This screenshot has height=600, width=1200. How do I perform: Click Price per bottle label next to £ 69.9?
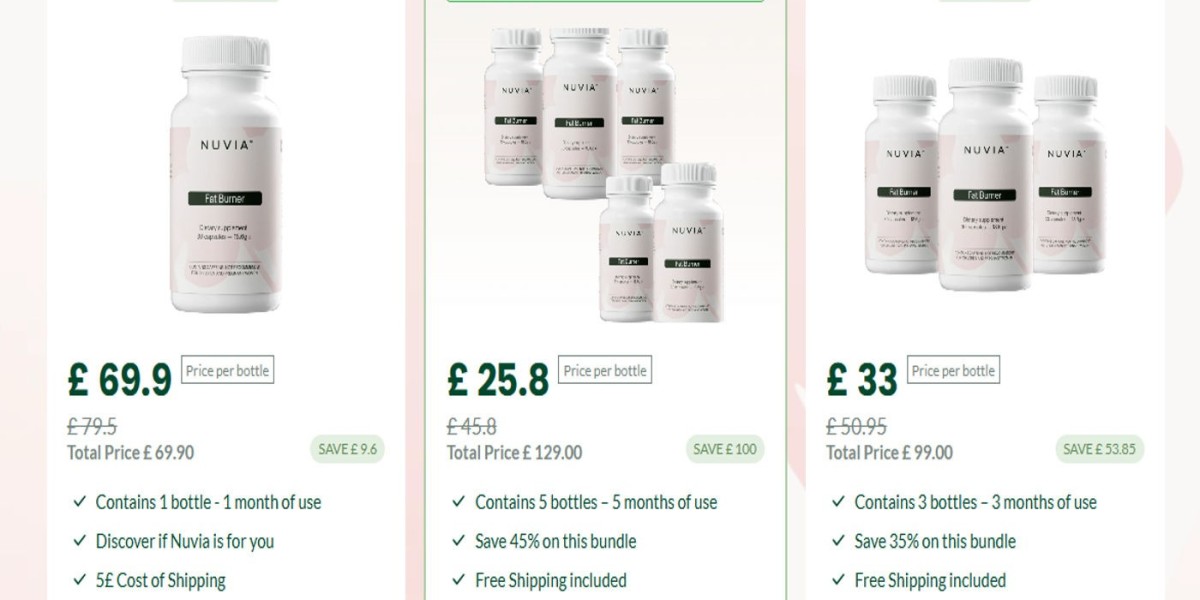point(227,371)
